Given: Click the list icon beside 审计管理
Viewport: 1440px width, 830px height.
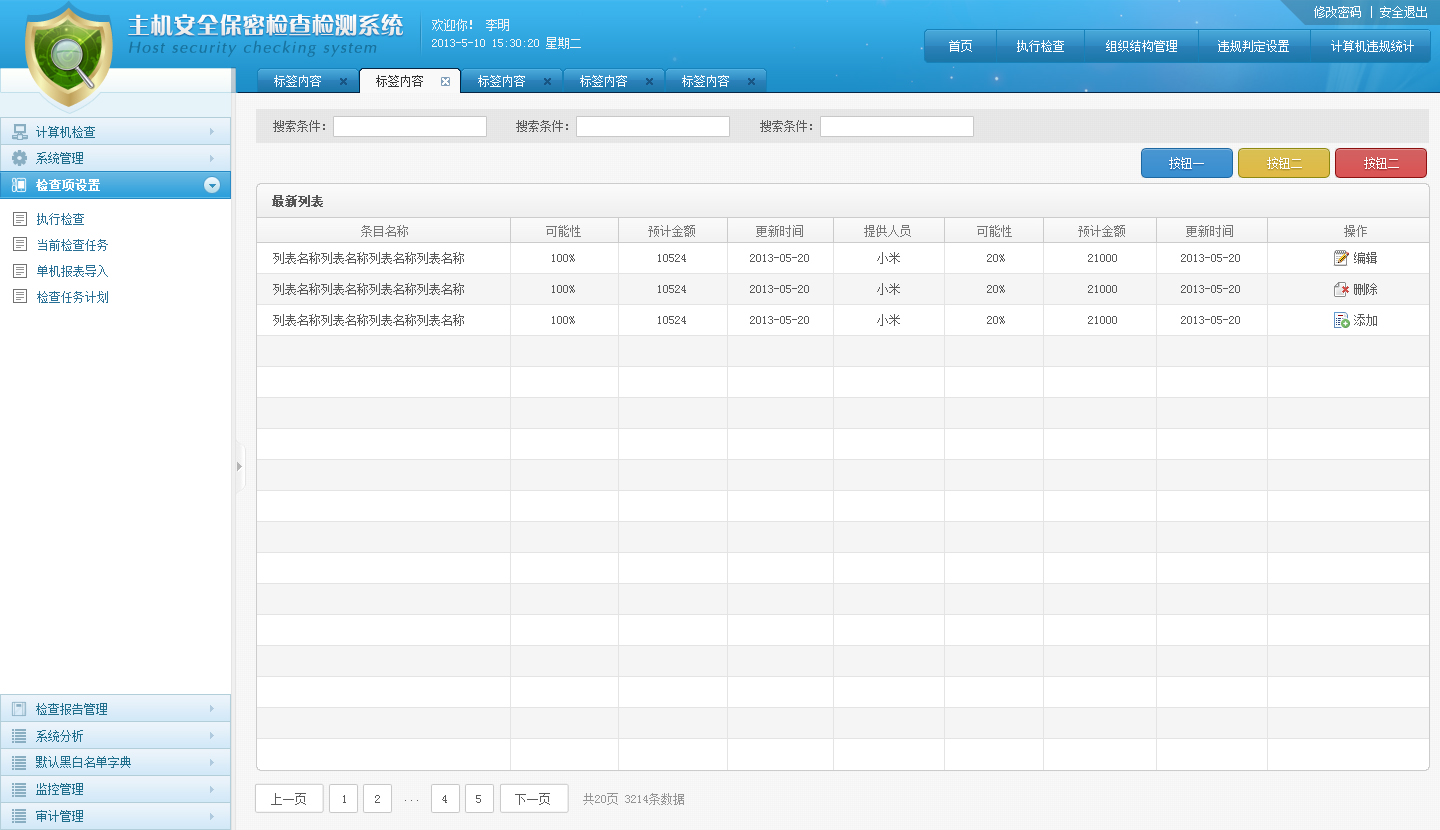Looking at the screenshot, I should tap(19, 816).
